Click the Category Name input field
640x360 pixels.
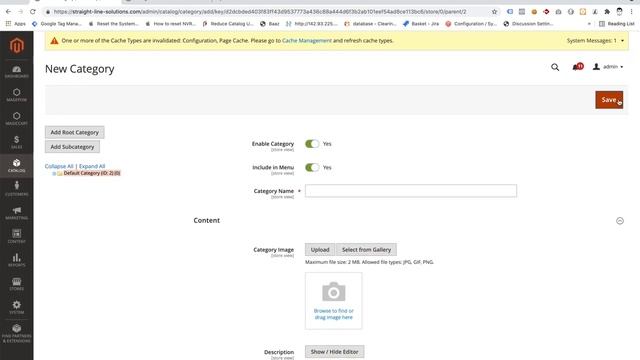411,191
